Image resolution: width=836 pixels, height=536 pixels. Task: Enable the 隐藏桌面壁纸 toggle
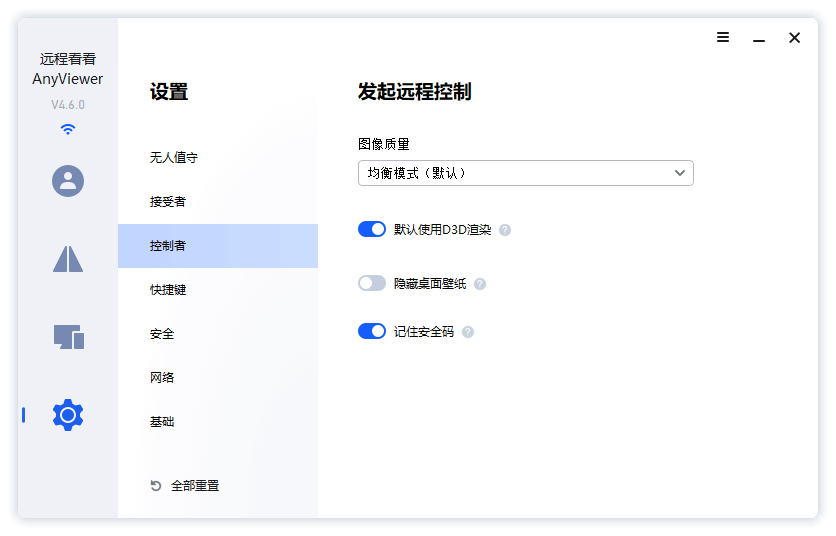point(372,283)
